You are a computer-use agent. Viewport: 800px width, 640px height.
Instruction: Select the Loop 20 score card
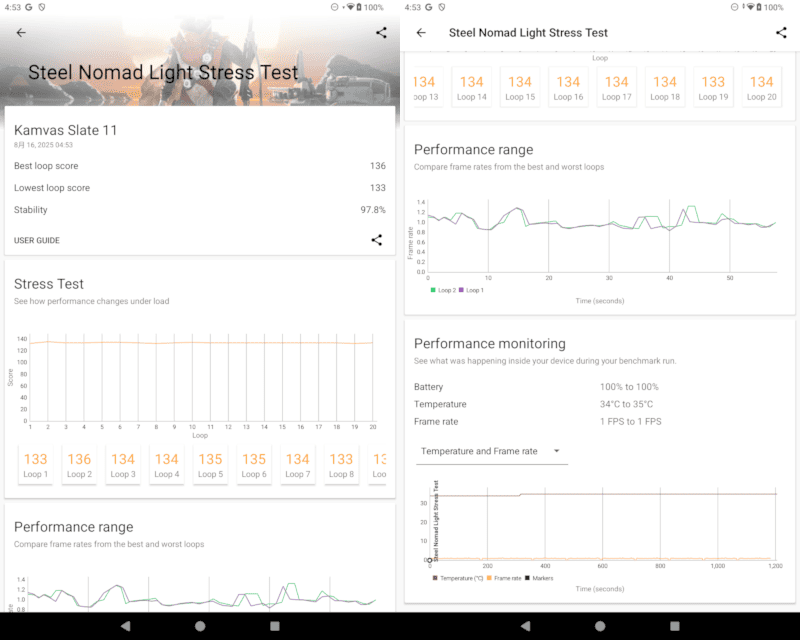tap(761, 87)
